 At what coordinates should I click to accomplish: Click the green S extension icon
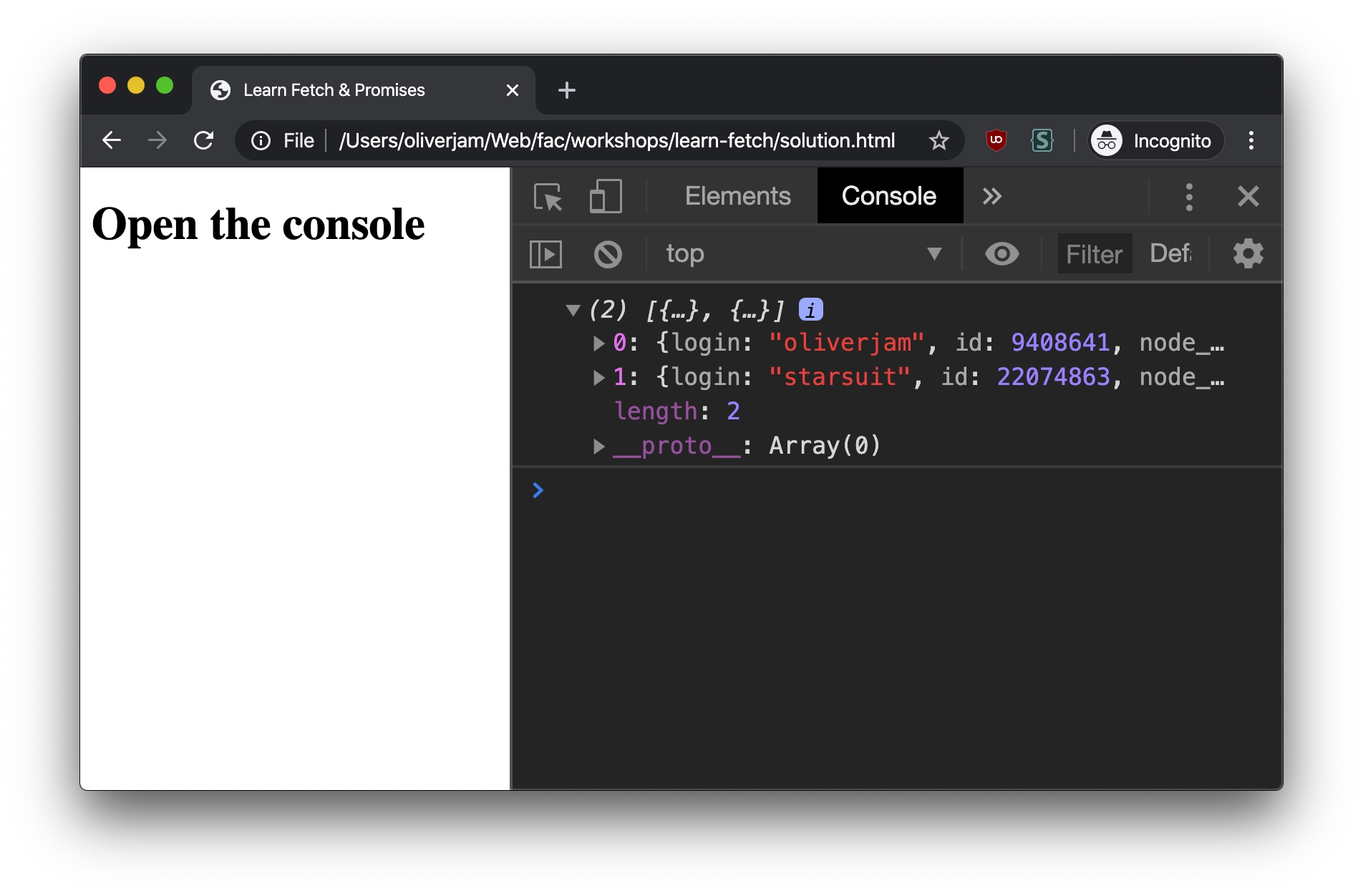(1042, 140)
